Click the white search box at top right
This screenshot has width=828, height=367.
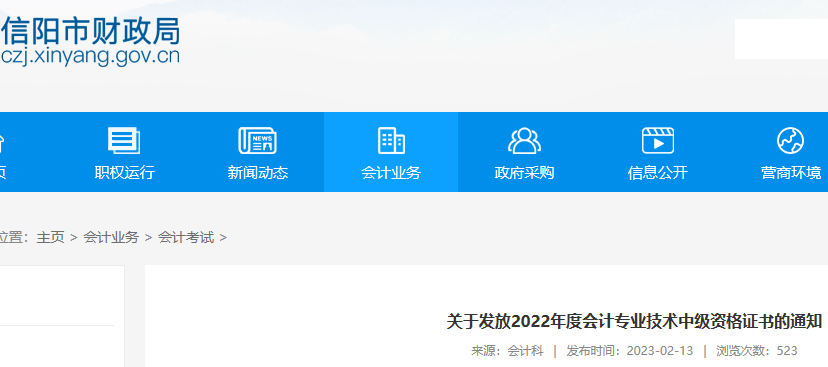pos(781,39)
